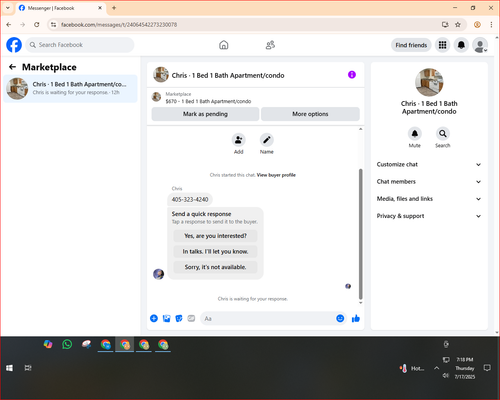Click Mark as pending button

pos(205,114)
